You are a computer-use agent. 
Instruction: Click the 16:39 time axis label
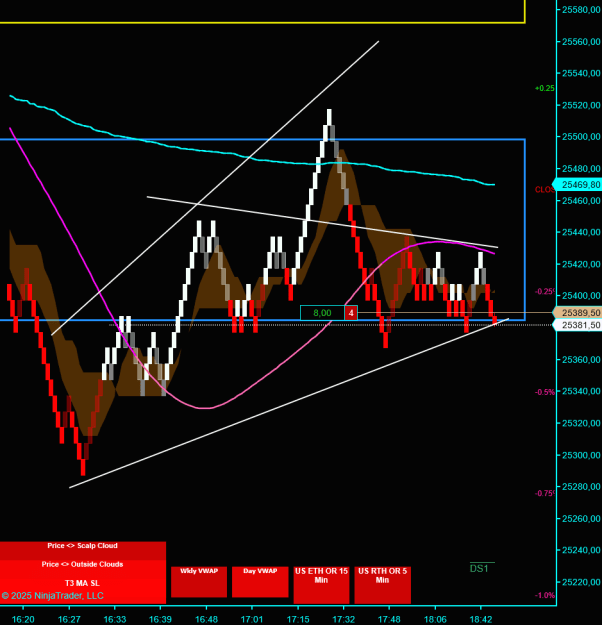[160, 619]
